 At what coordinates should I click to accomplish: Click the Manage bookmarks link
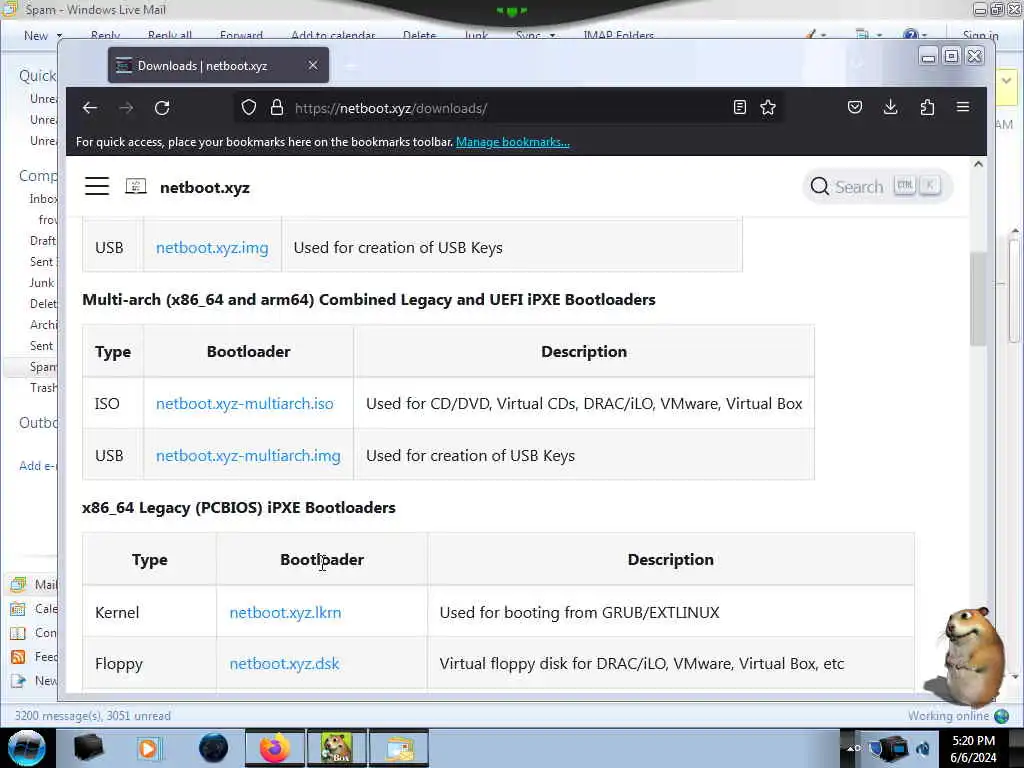[513, 142]
